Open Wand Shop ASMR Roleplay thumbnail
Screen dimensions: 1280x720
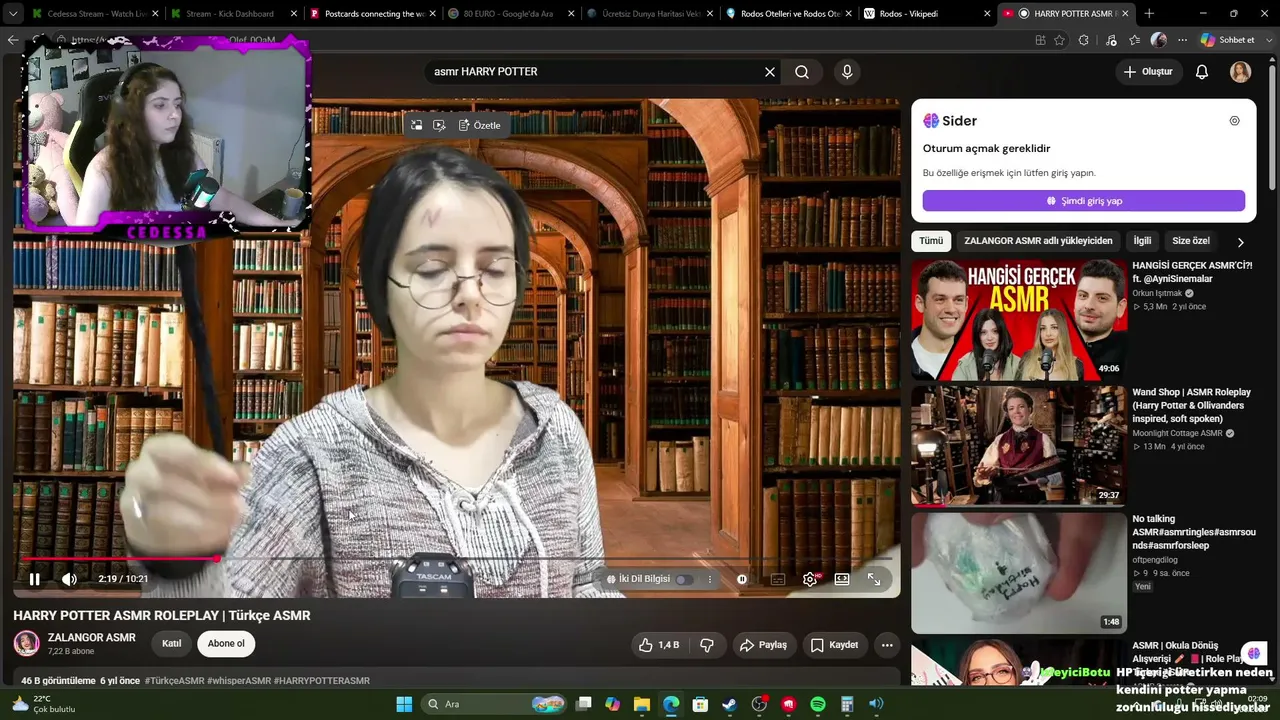coord(1019,446)
